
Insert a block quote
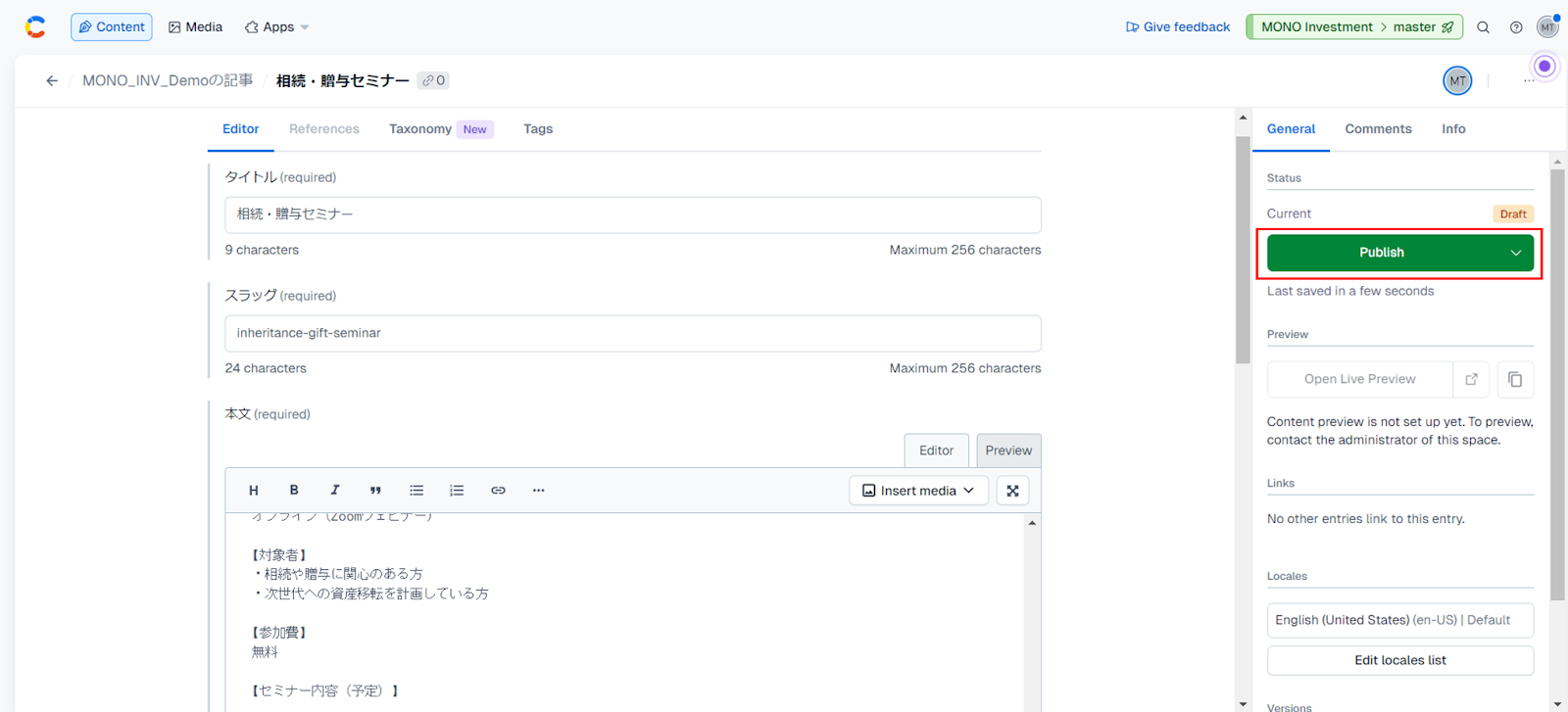click(375, 491)
